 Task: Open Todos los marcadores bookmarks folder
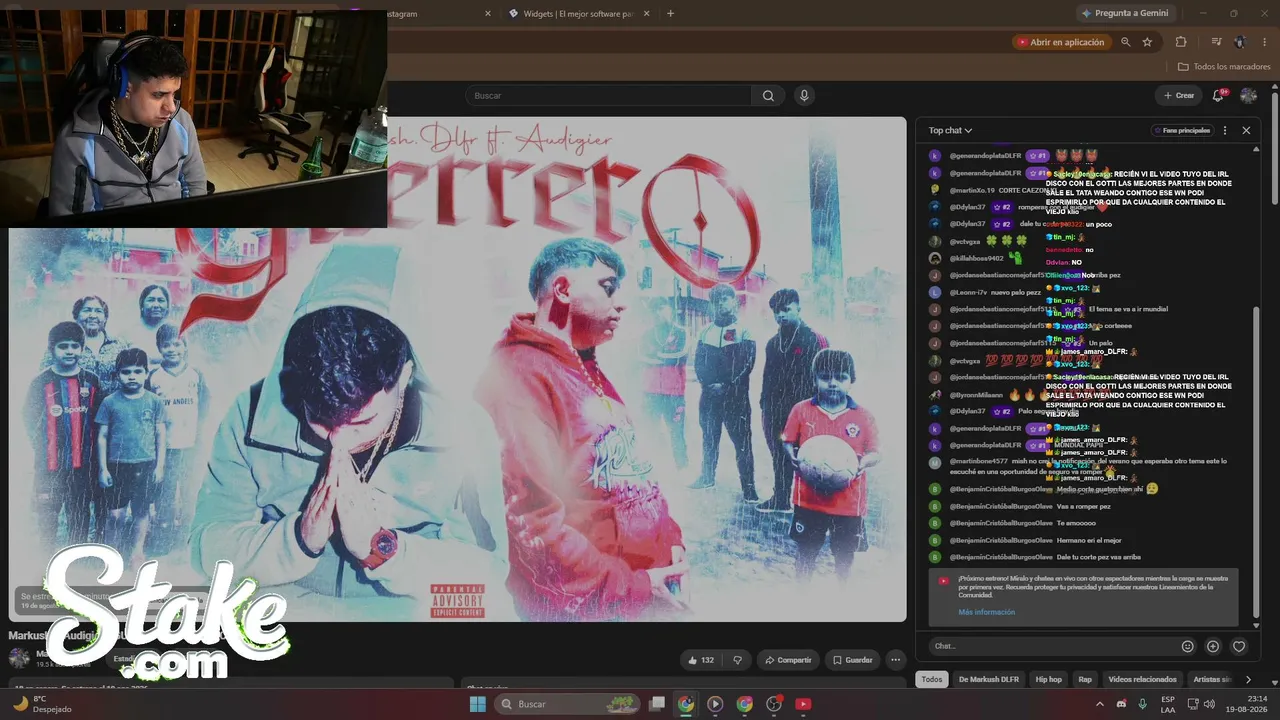(x=1224, y=67)
